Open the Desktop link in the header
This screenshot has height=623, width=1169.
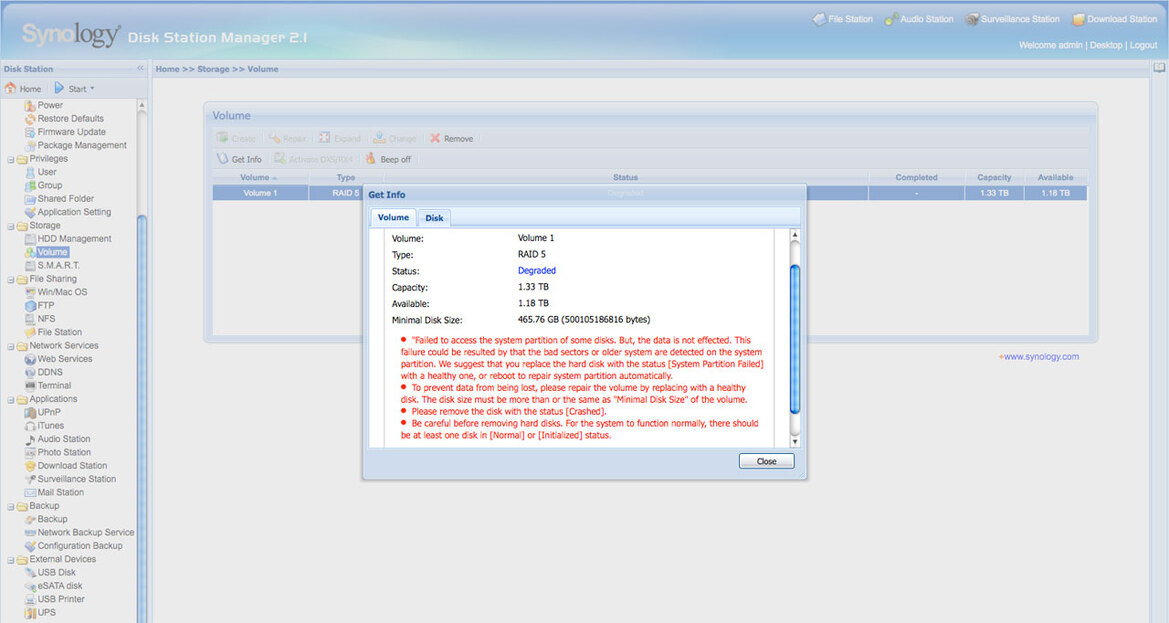(1106, 45)
